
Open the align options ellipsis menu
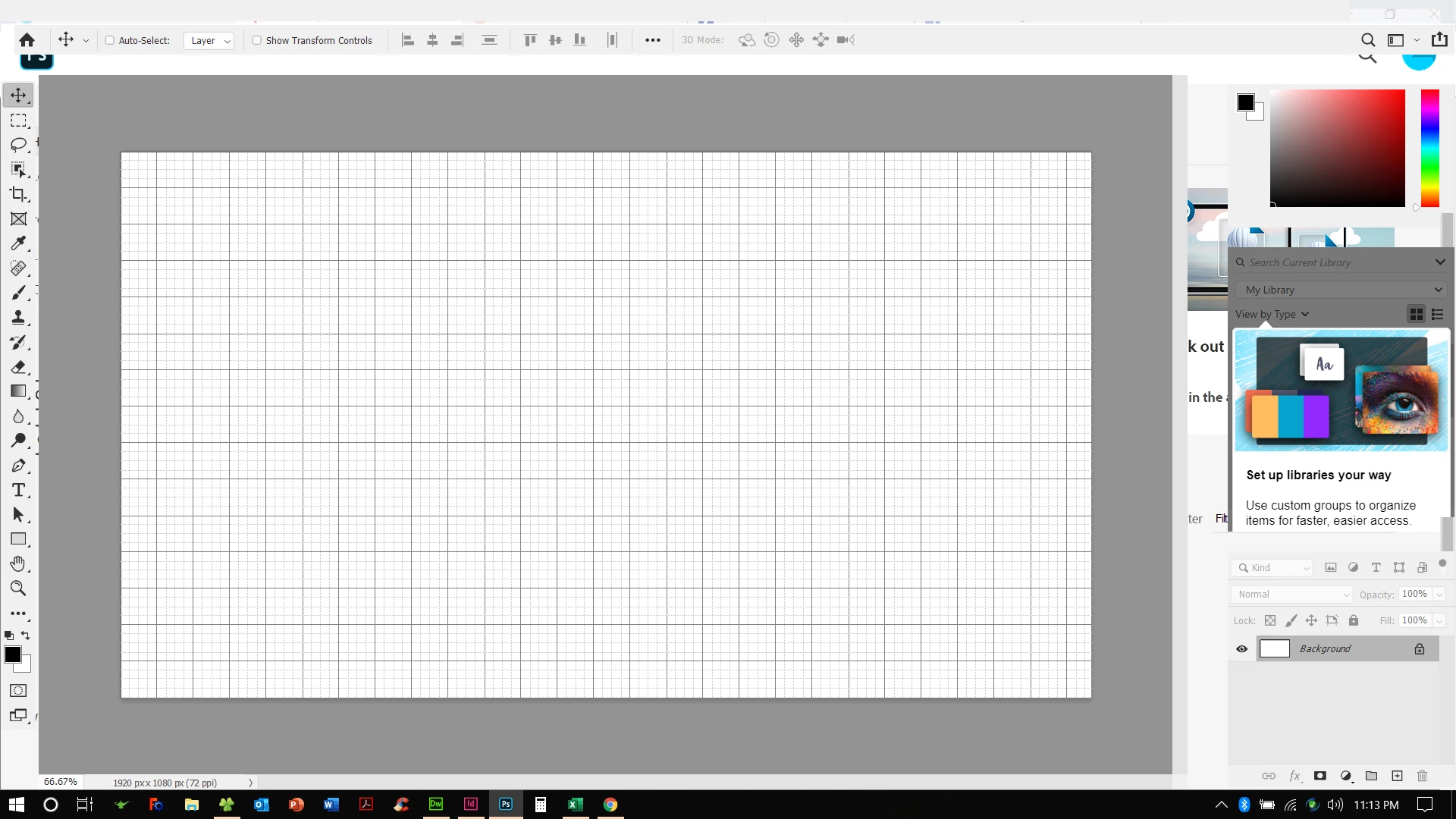(652, 40)
